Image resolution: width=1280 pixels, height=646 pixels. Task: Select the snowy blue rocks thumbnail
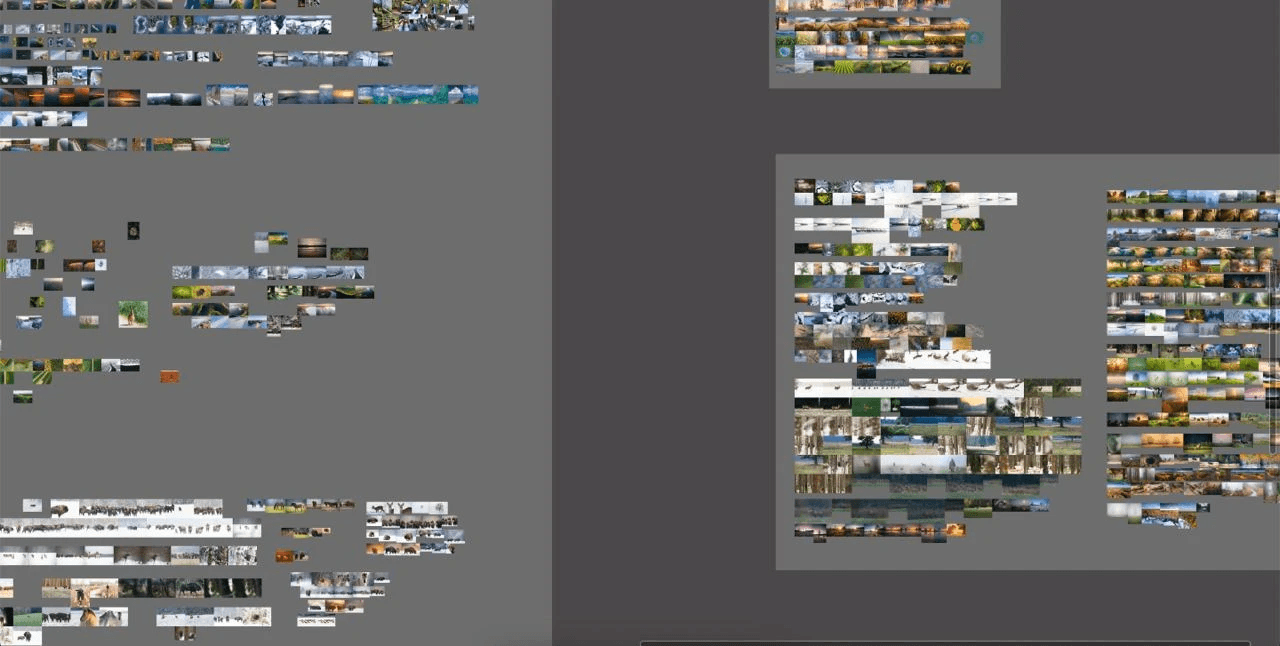point(29,323)
